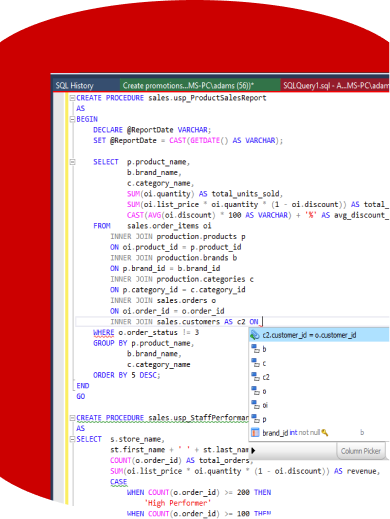The image size is (390, 519).
Task: Click the 'High Performer' string literal
Action: click(x=178, y=503)
